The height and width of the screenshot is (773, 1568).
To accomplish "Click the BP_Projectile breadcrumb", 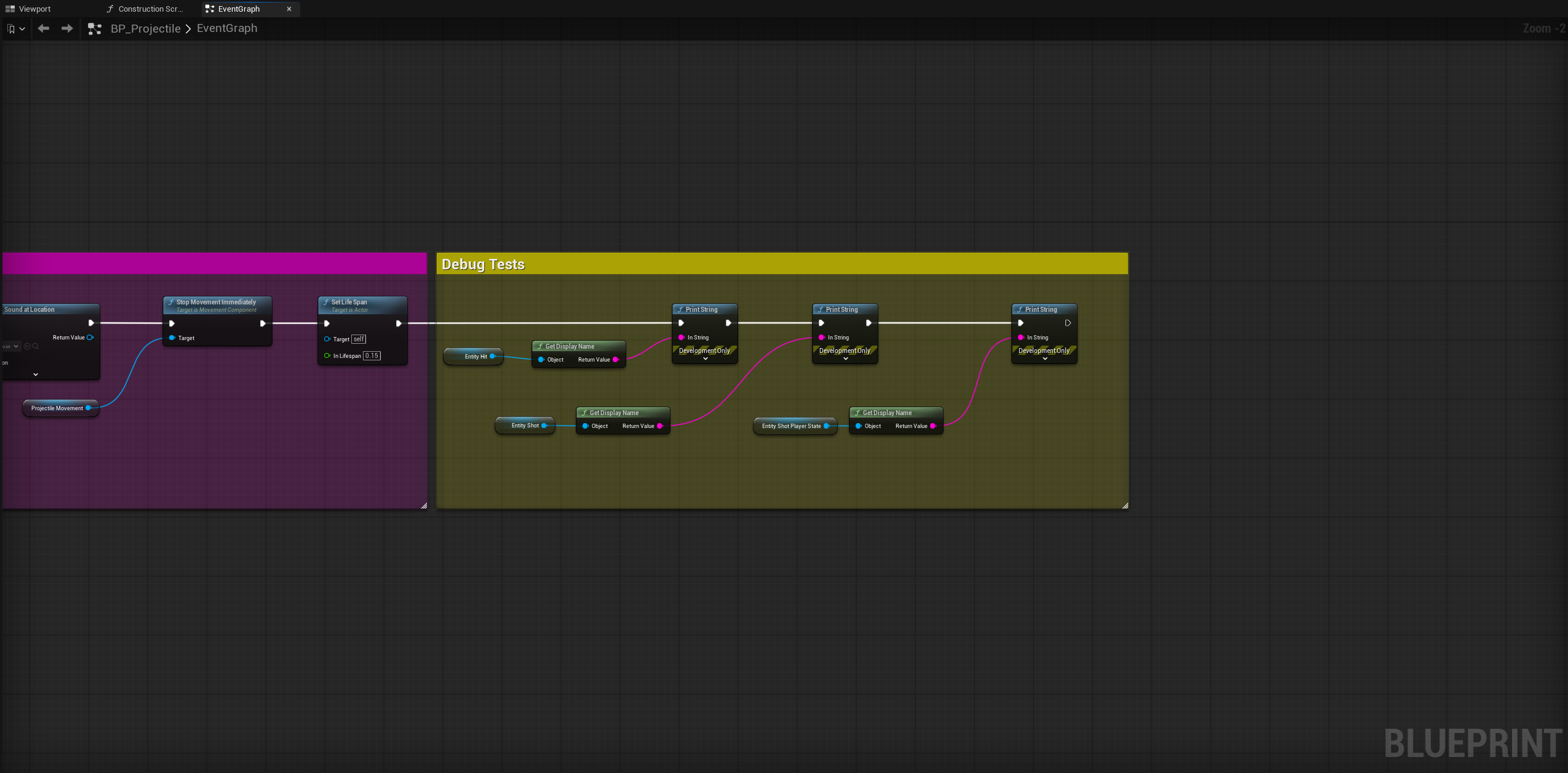I will pos(146,28).
